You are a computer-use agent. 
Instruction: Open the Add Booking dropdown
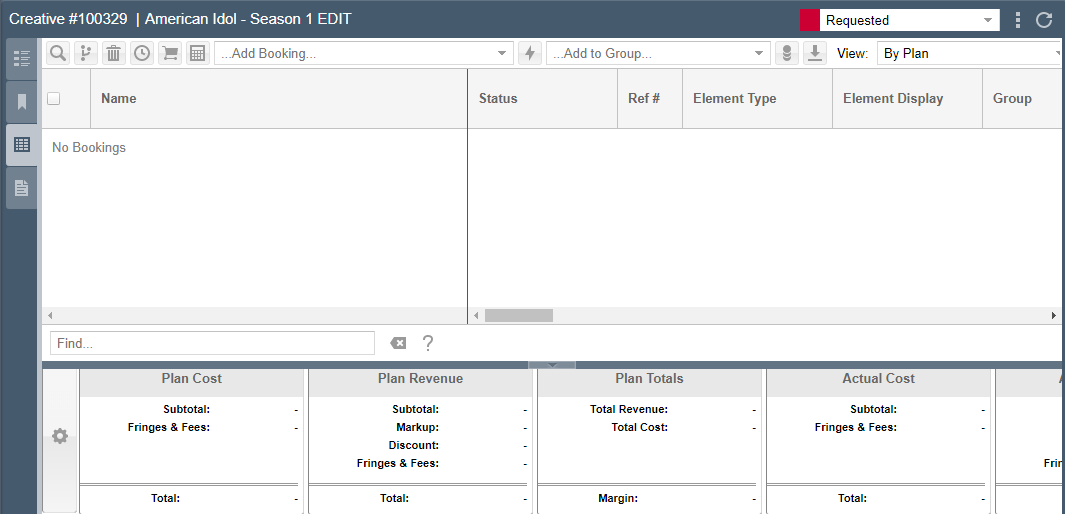click(x=364, y=53)
